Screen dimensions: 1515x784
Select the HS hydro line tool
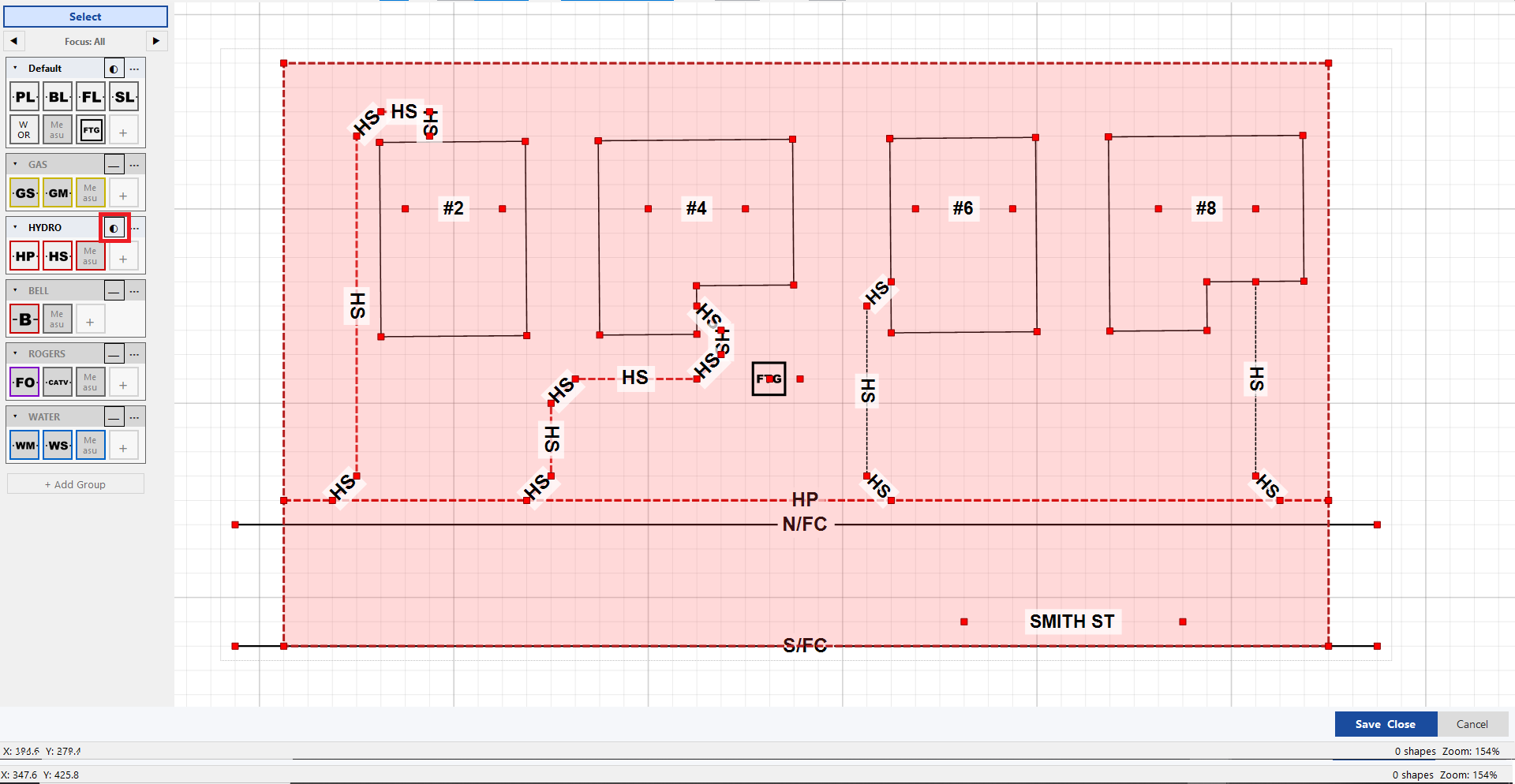58,256
